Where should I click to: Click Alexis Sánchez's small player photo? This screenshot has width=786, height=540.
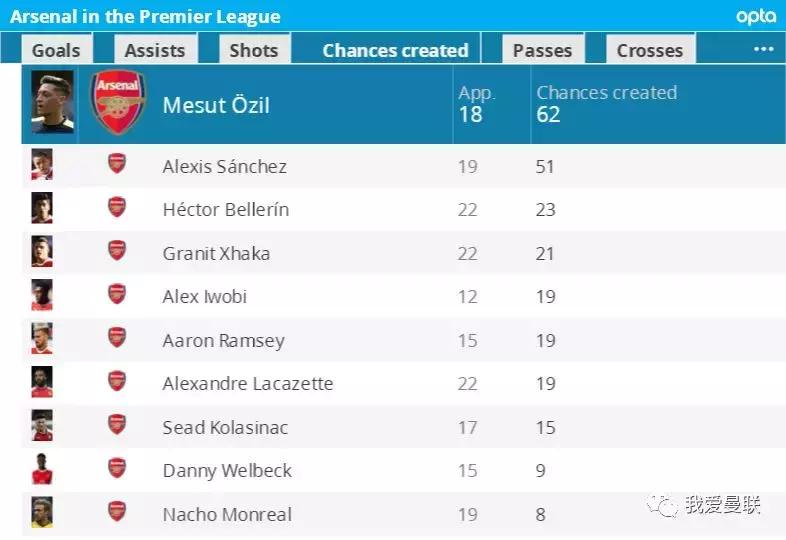tap(42, 165)
